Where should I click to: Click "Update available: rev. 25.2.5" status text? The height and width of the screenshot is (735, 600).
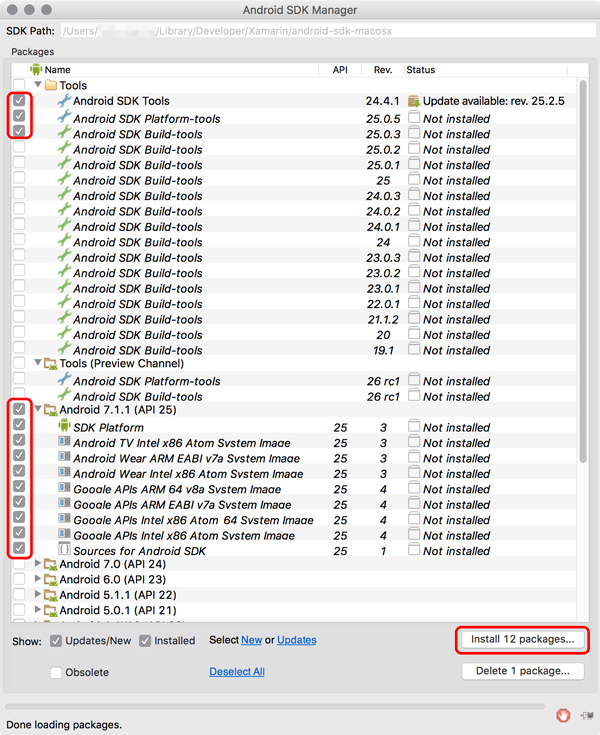[x=494, y=101]
